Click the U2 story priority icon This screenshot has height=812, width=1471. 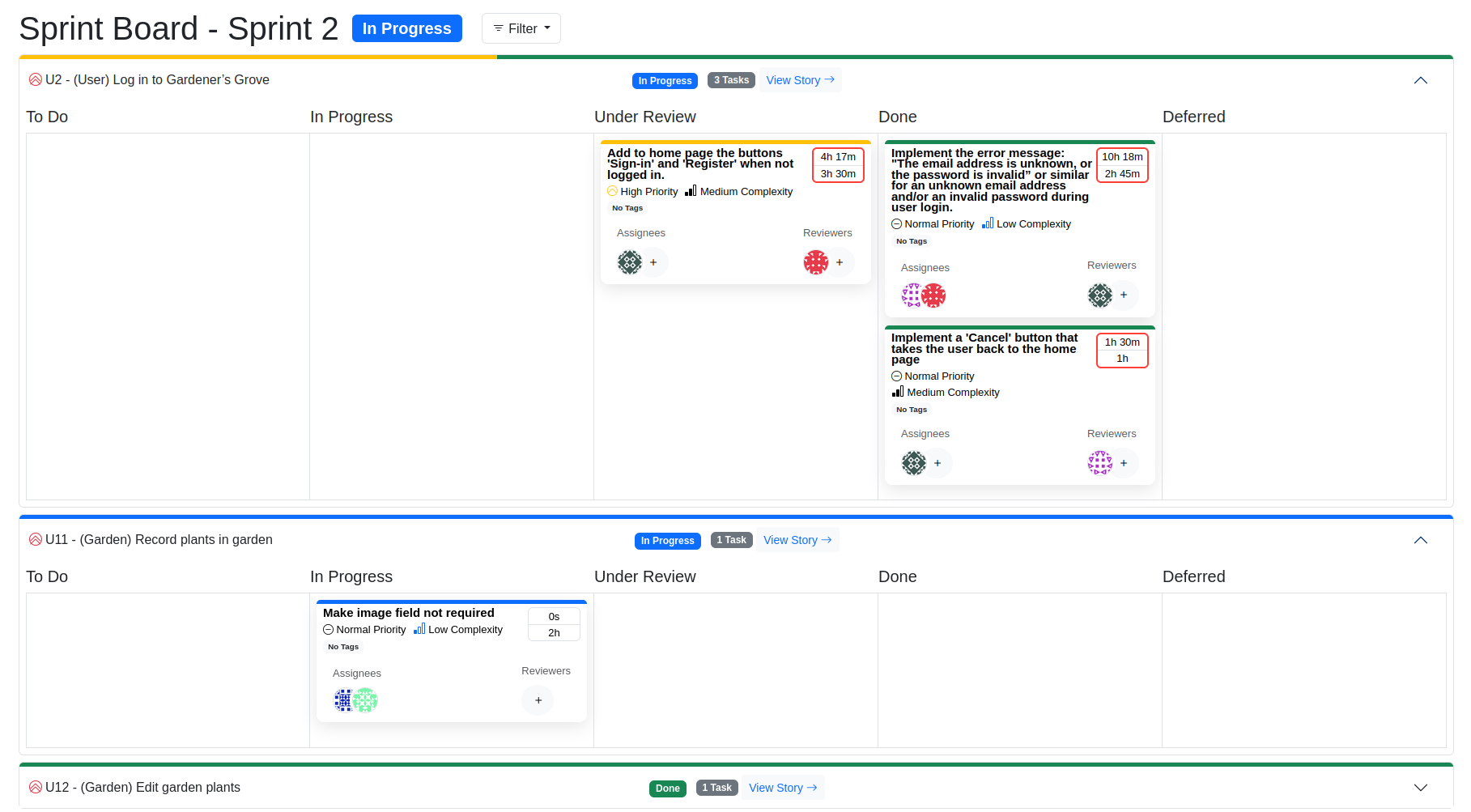36,80
